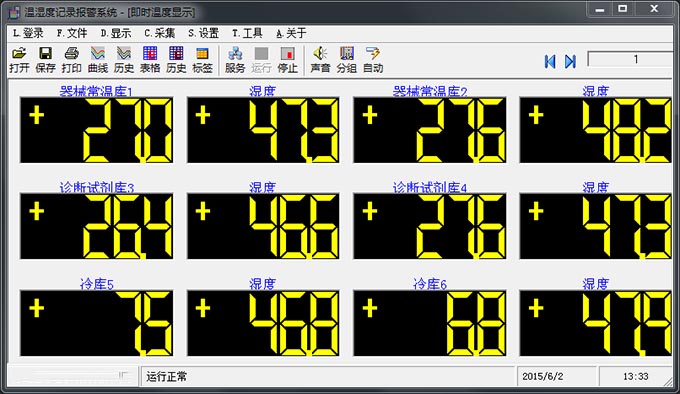Toggle 自动 (Auto) mode icon
The width and height of the screenshot is (680, 394).
coord(373,60)
